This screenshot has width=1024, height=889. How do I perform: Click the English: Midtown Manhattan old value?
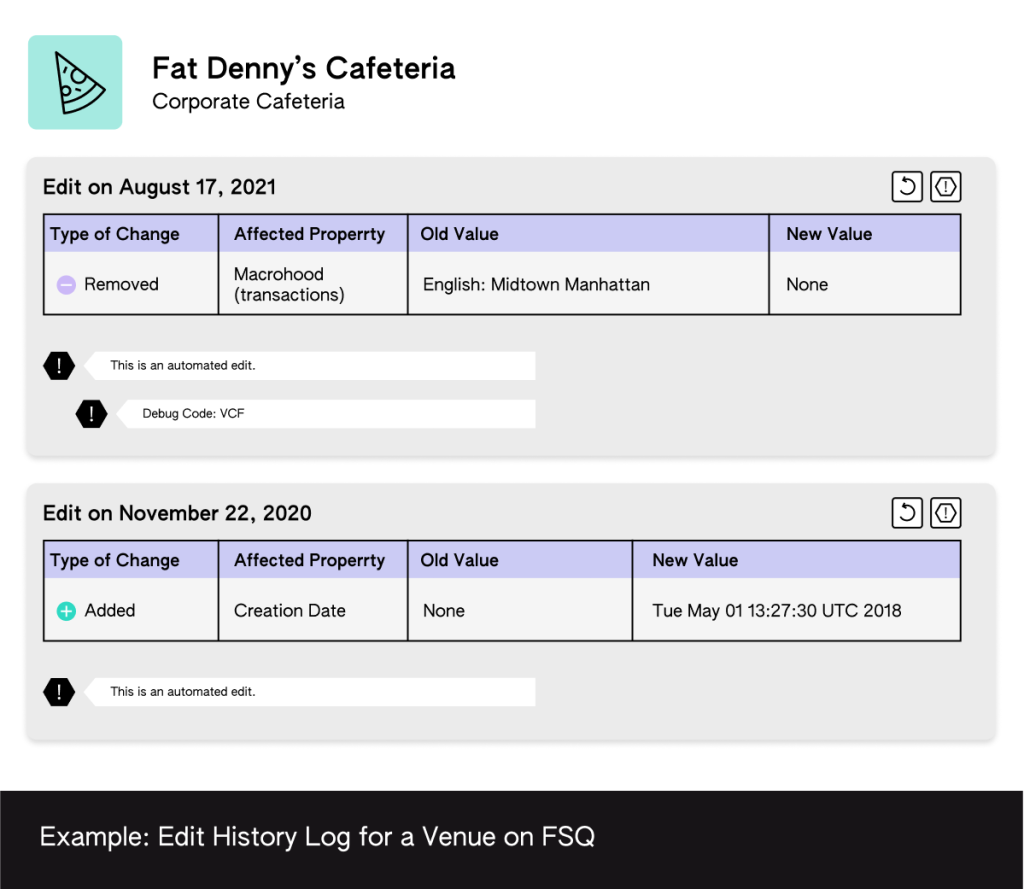click(x=536, y=285)
